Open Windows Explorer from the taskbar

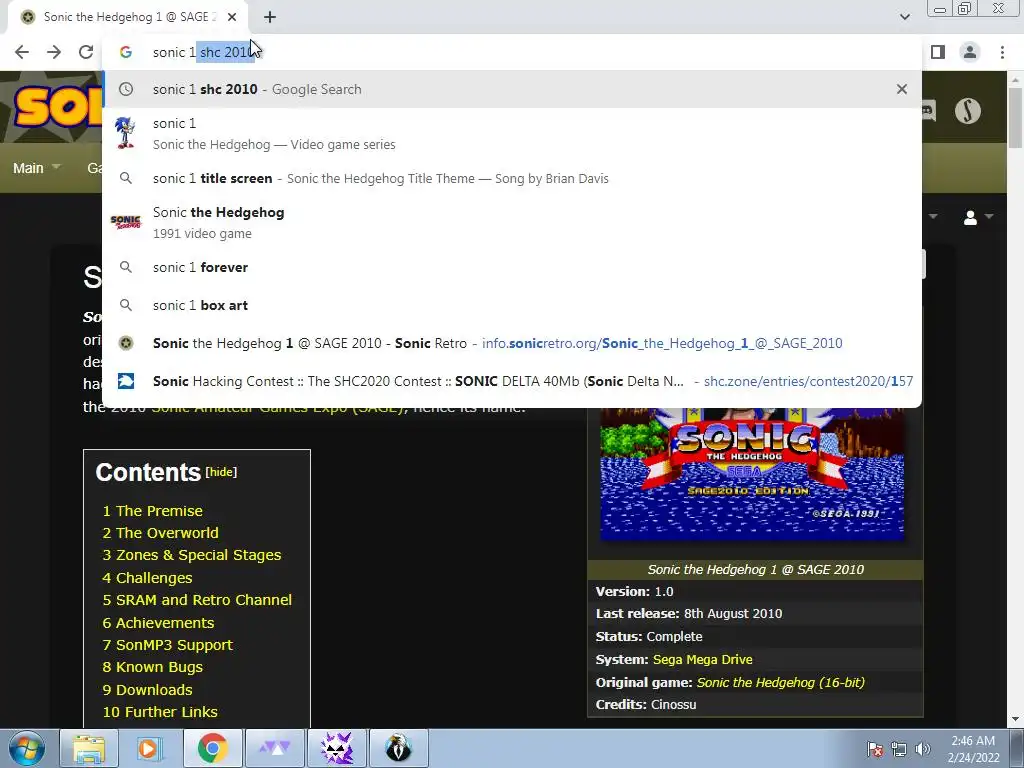(x=88, y=748)
